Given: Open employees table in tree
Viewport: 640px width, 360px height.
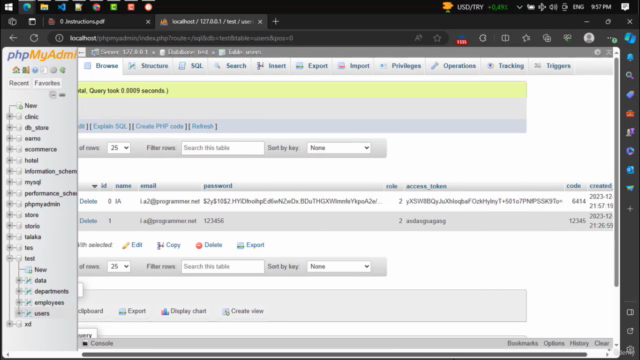Looking at the screenshot, I should click(x=49, y=302).
